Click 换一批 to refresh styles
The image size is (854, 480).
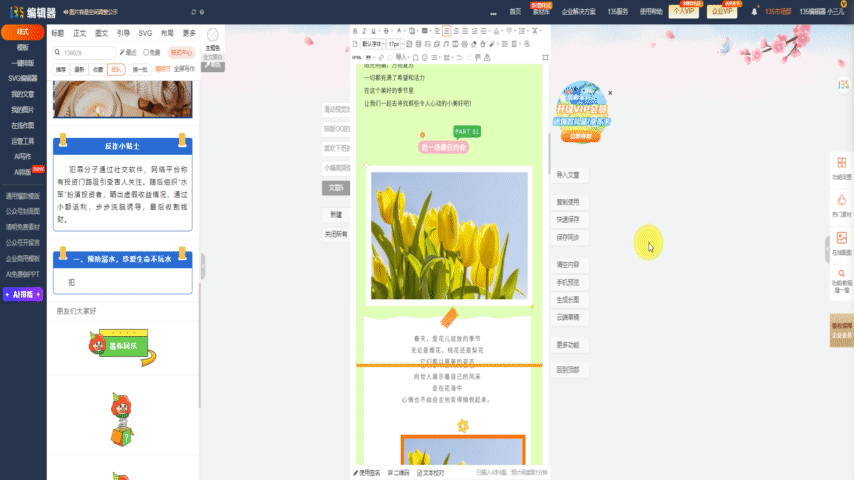[x=140, y=69]
